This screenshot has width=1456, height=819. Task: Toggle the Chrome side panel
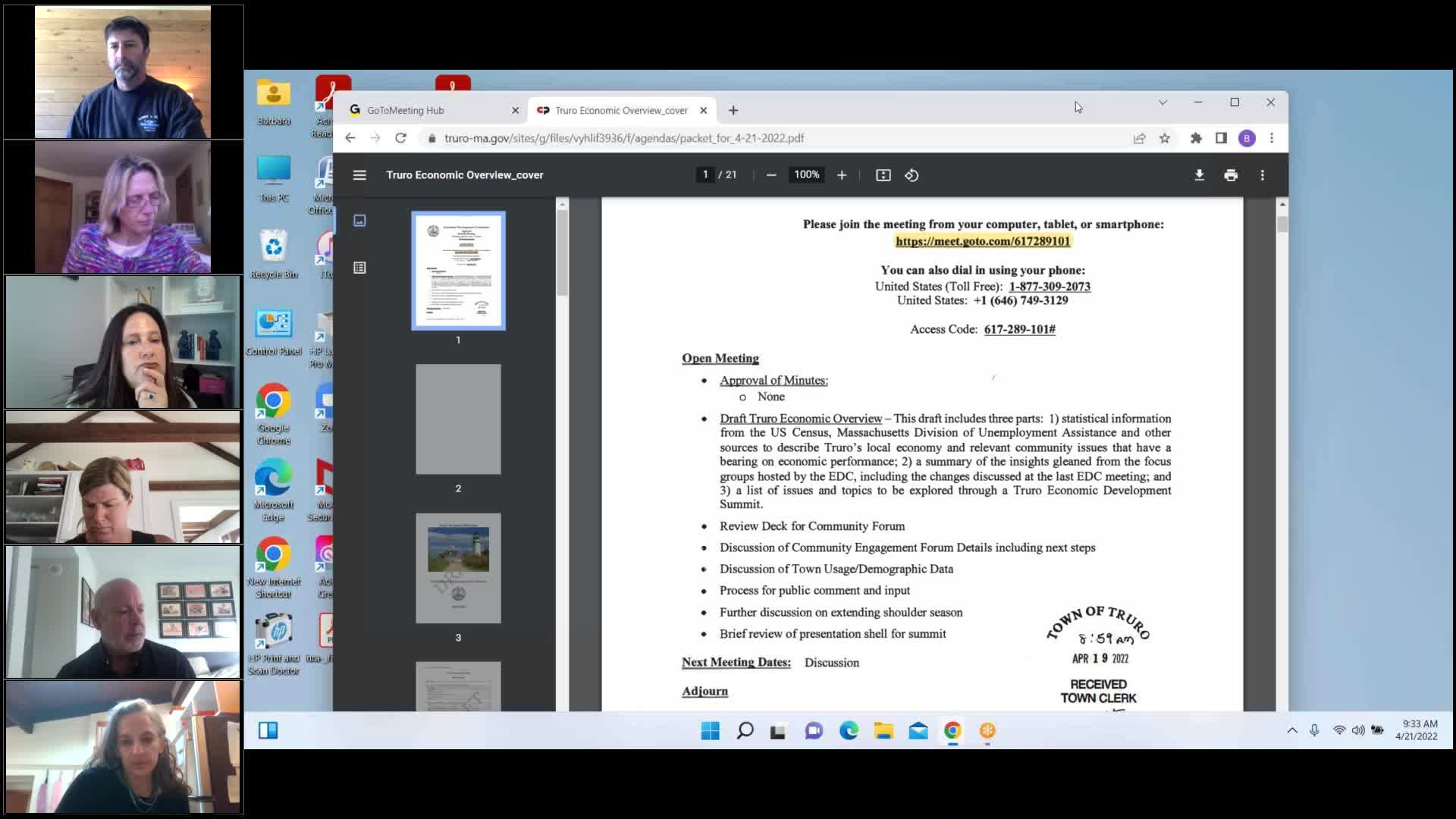tap(1221, 138)
